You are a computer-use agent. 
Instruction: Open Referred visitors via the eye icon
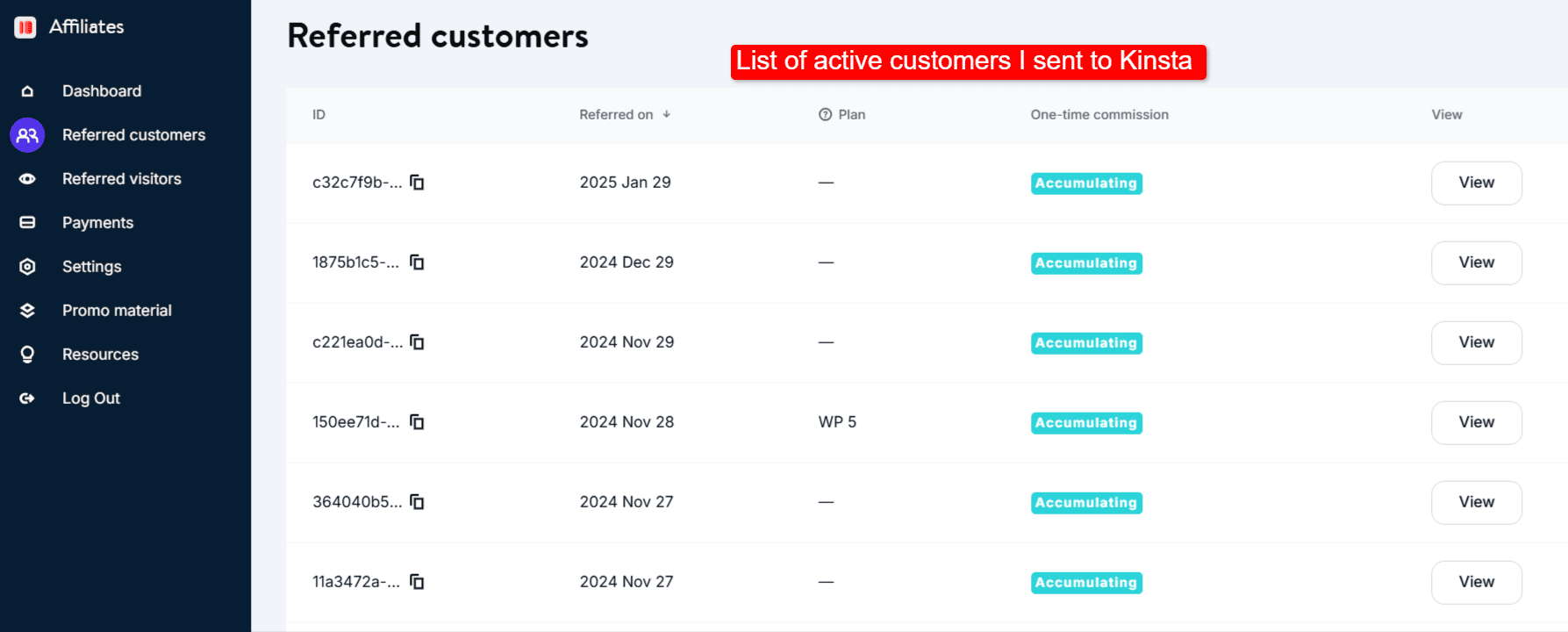click(x=27, y=178)
